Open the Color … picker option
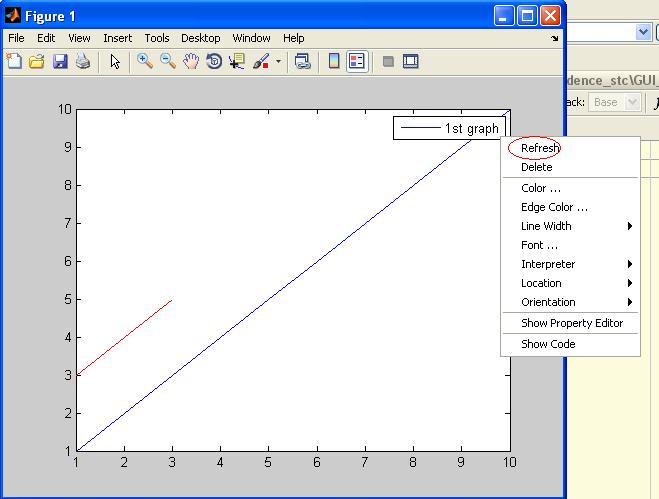 (x=541, y=188)
